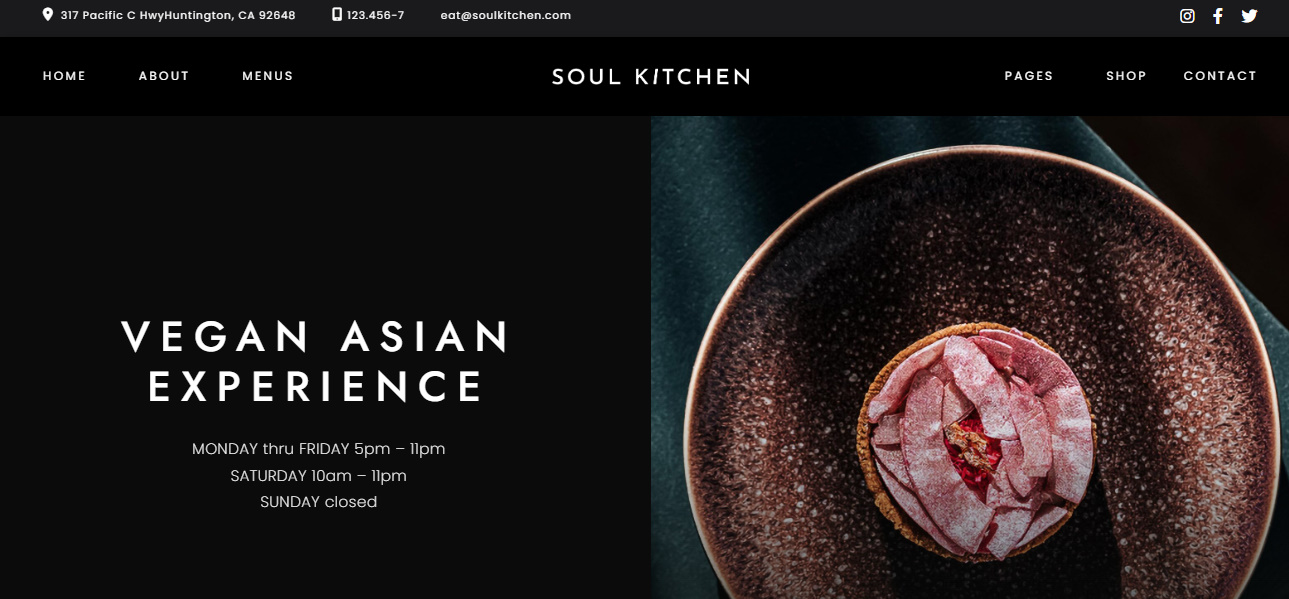Click the SATURDAY 10am – 11pm text
The height and width of the screenshot is (599, 1289).
pos(319,476)
